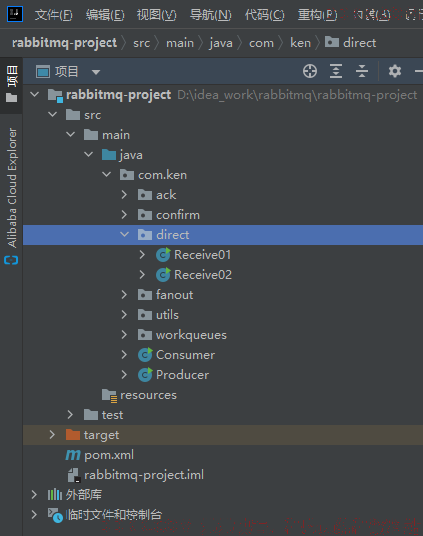423x536 pixels.
Task: Open the 项目 view dropdown arrow
Action: (96, 72)
